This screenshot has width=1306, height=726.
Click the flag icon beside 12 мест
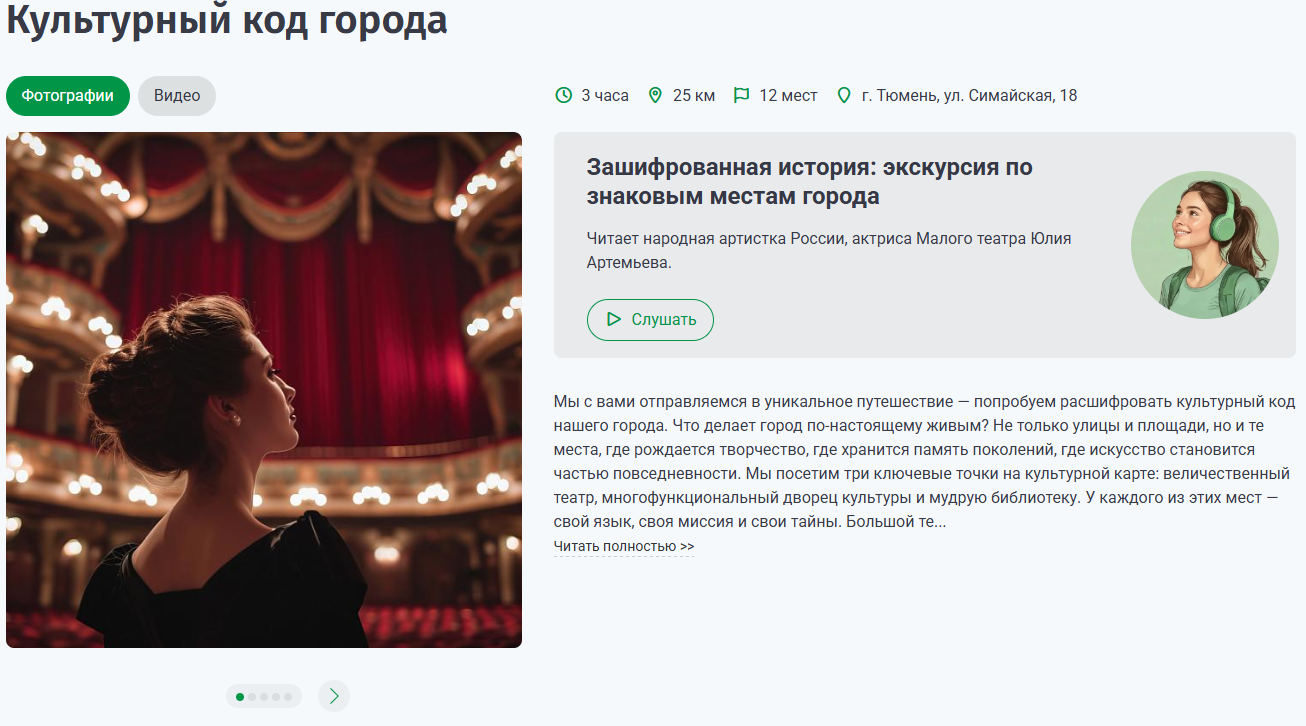(742, 96)
